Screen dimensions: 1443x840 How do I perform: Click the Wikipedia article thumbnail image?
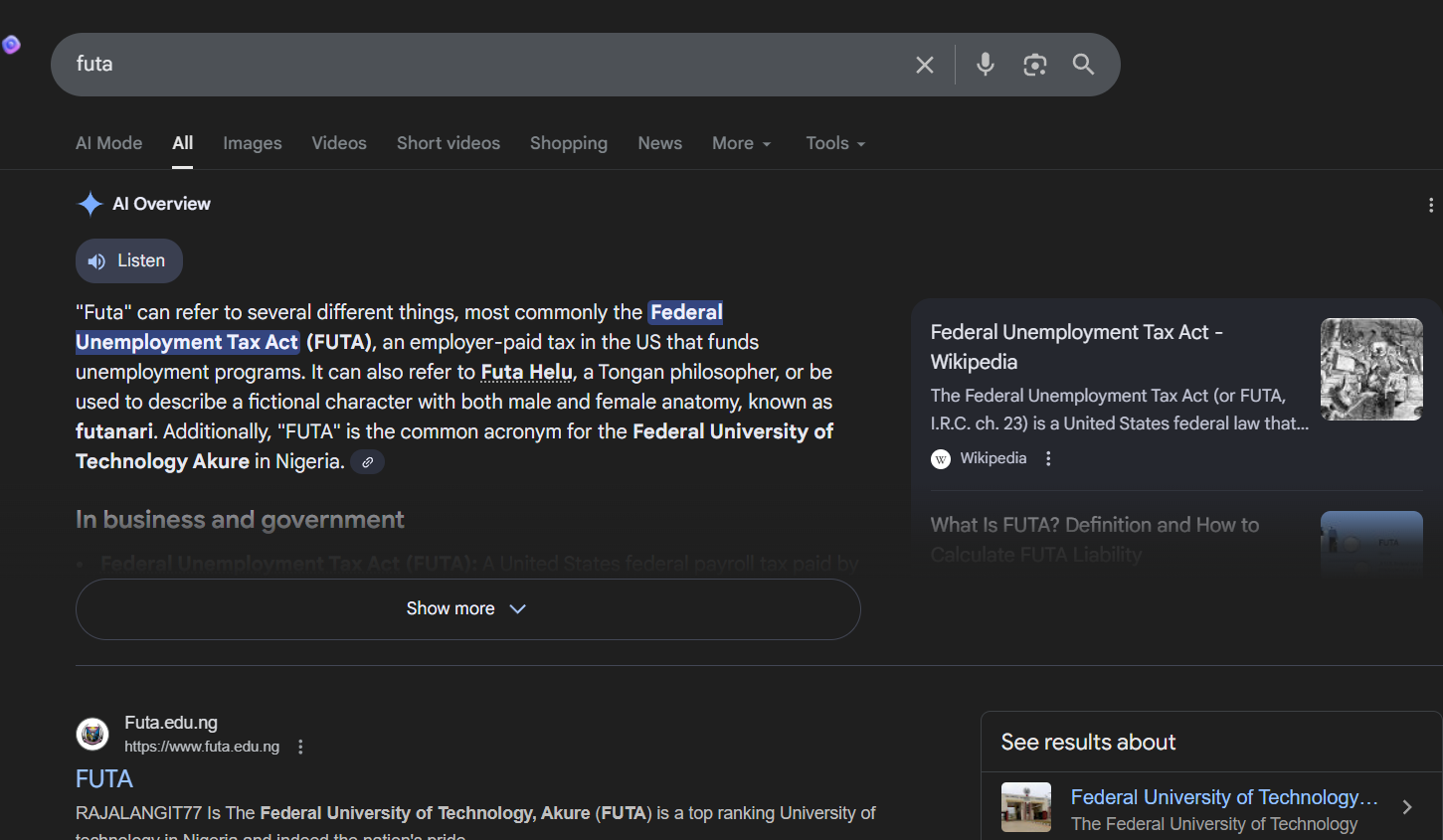[1370, 369]
